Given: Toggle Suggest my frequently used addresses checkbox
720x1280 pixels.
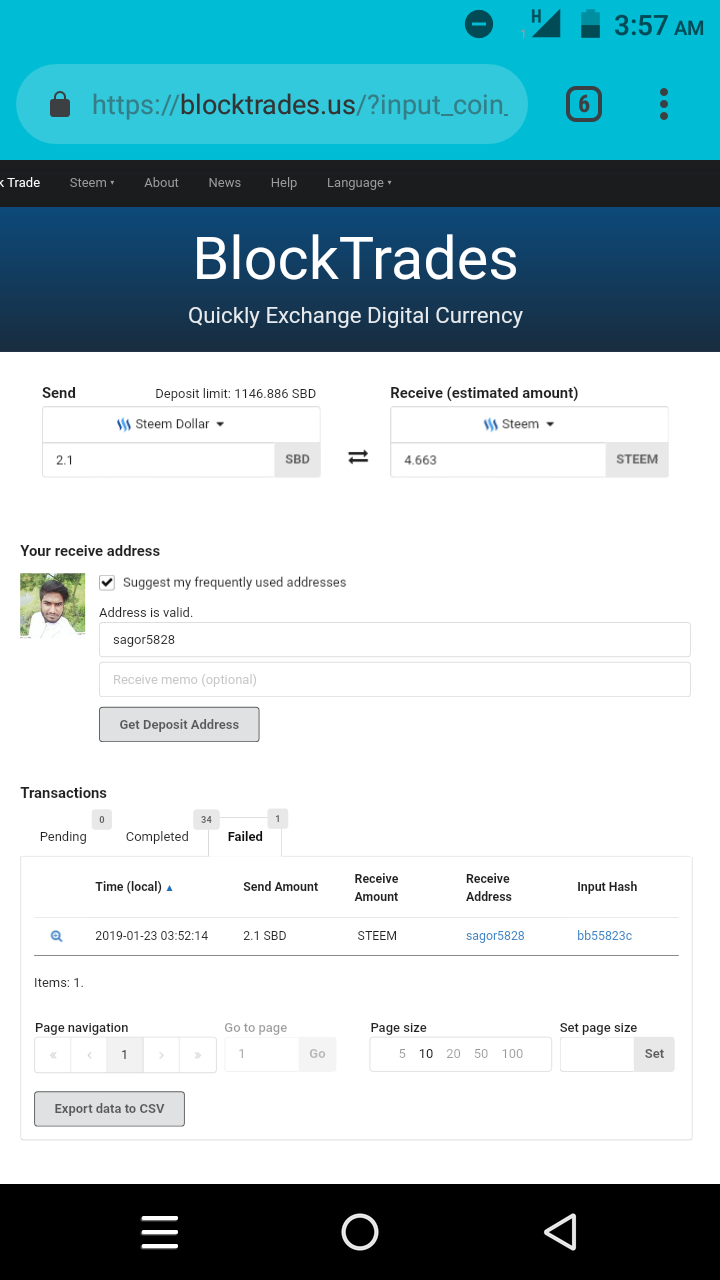Looking at the screenshot, I should [107, 582].
